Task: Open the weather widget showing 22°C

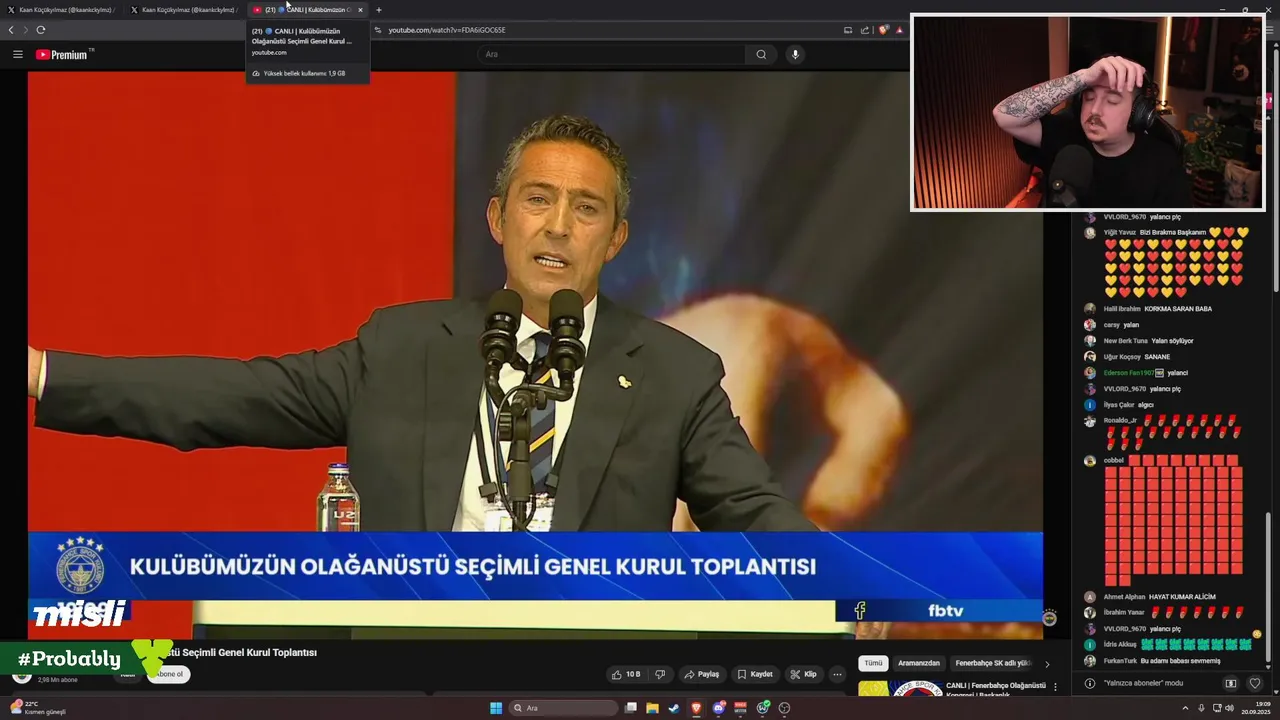Action: click(x=38, y=708)
